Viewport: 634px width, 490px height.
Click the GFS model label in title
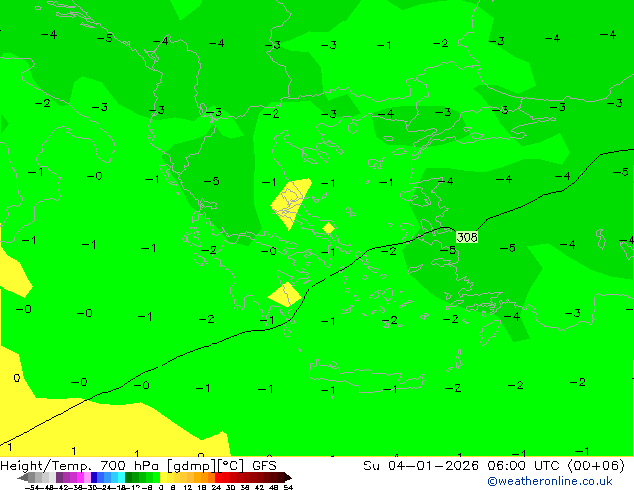(264, 466)
